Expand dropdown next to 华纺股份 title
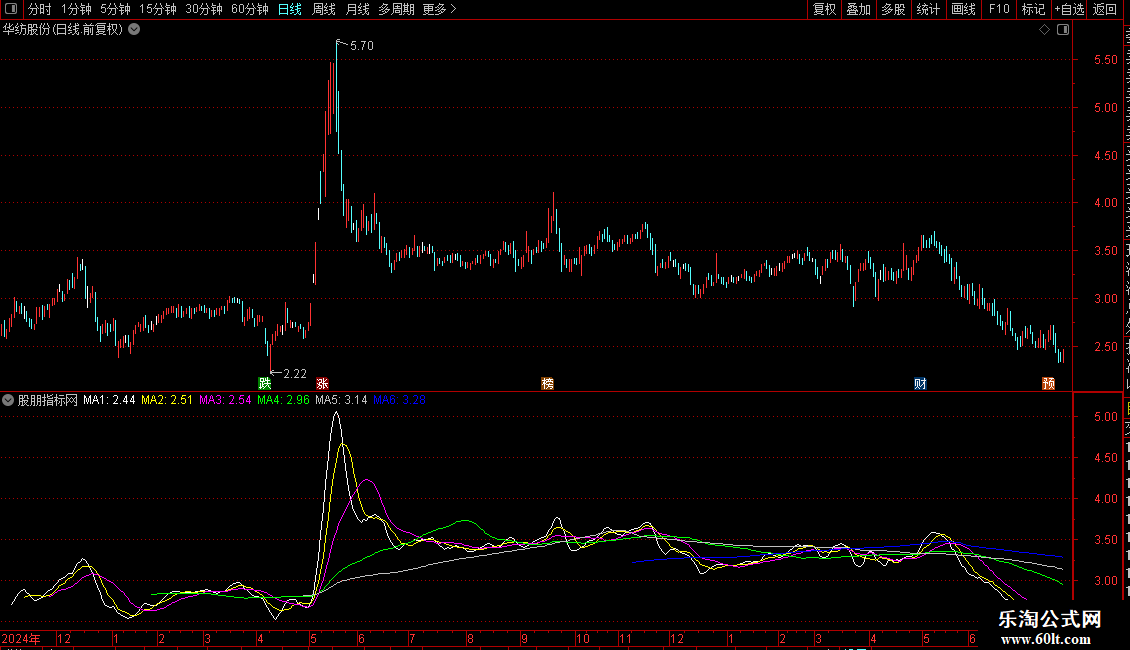 click(x=134, y=30)
